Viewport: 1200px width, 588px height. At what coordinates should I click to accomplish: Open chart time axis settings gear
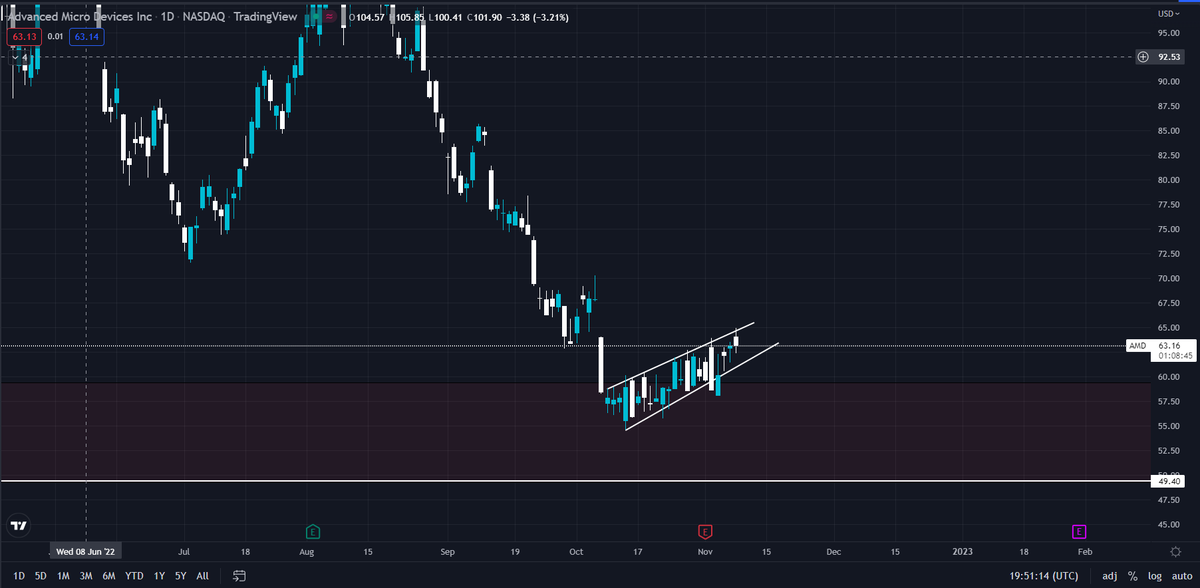(1175, 551)
